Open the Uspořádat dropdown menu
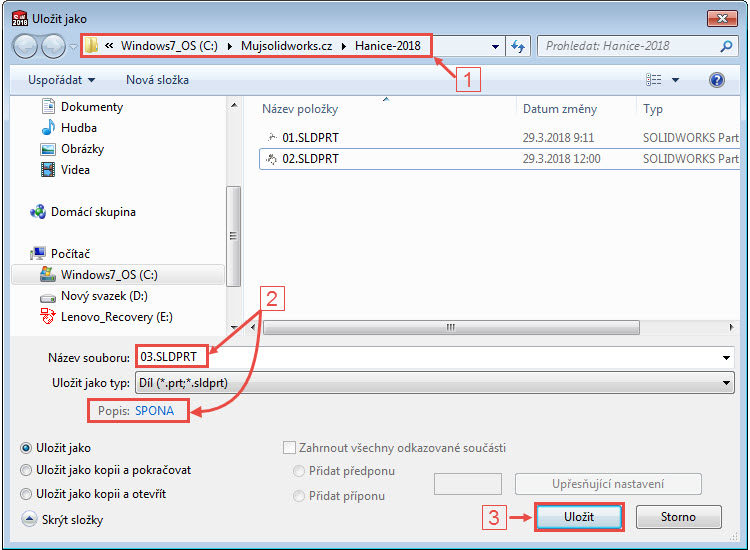Screen dimensions: 750x550 [x=62, y=80]
